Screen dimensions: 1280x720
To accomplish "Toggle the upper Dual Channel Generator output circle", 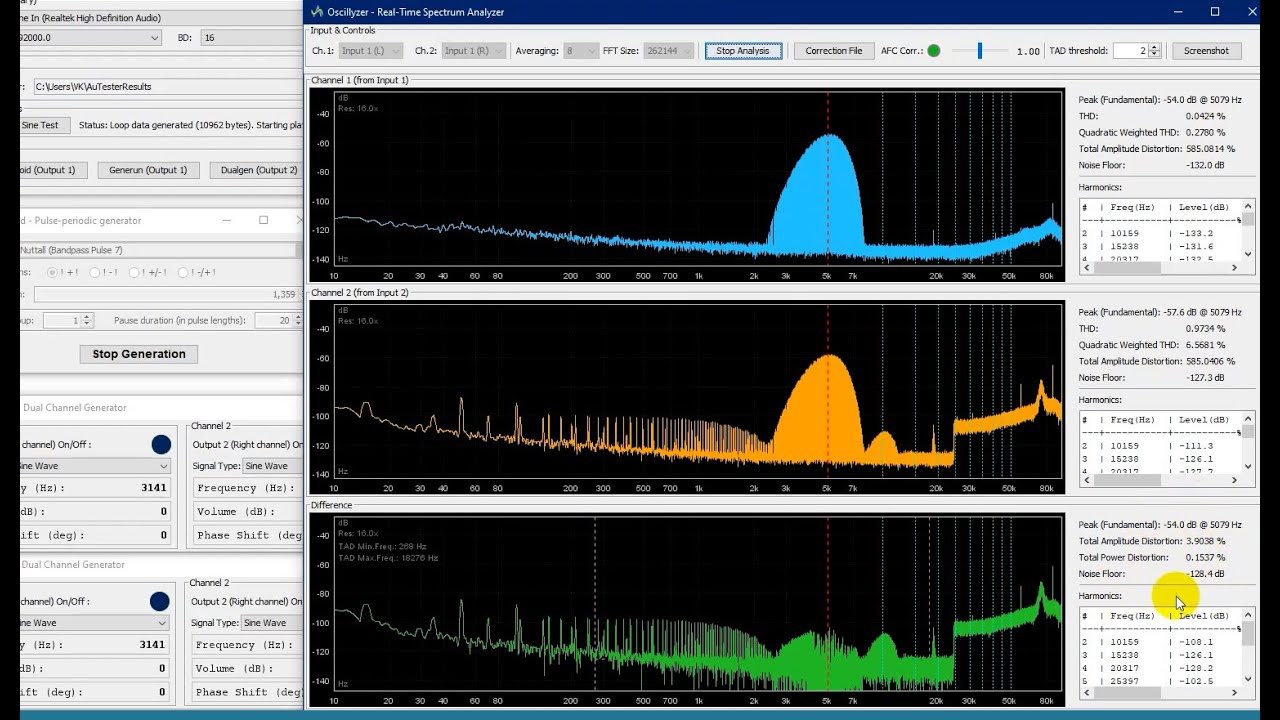I will pos(161,444).
